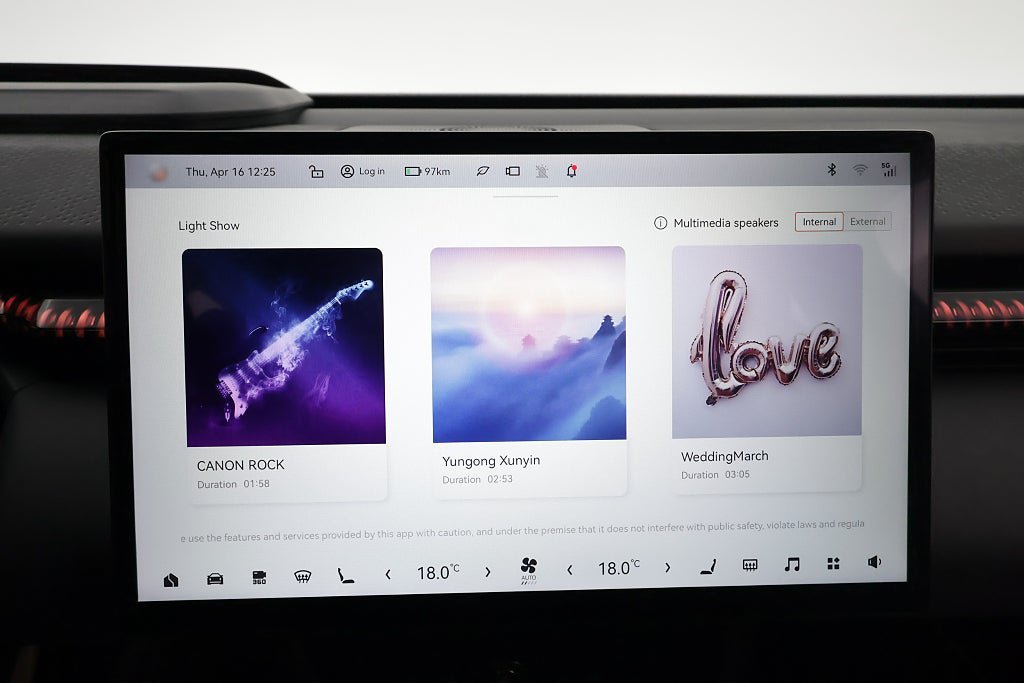This screenshot has height=683, width=1024.
Task: Toggle AUTO fan climate mode
Action: [x=529, y=571]
